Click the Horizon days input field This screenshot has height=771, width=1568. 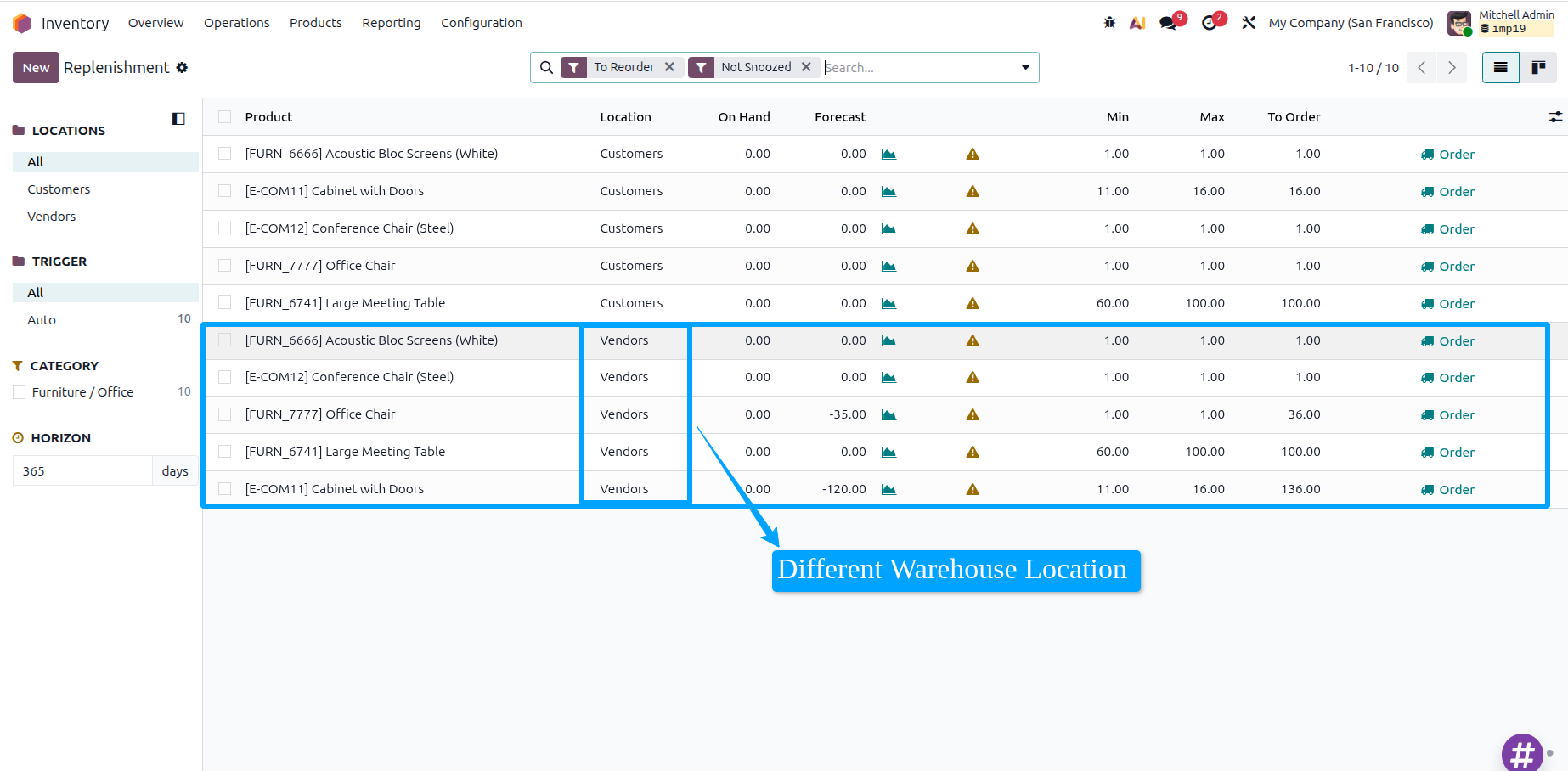[x=82, y=471]
